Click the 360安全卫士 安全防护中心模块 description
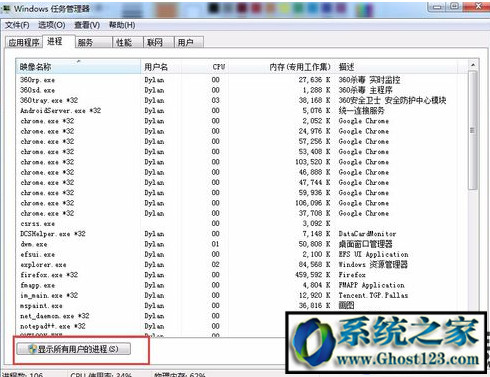This screenshot has height=377, width=490. (392, 100)
